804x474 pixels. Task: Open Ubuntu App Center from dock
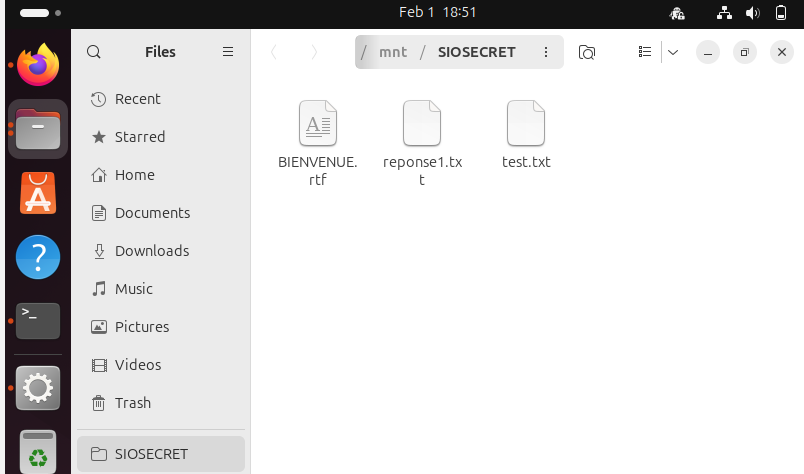point(38,193)
